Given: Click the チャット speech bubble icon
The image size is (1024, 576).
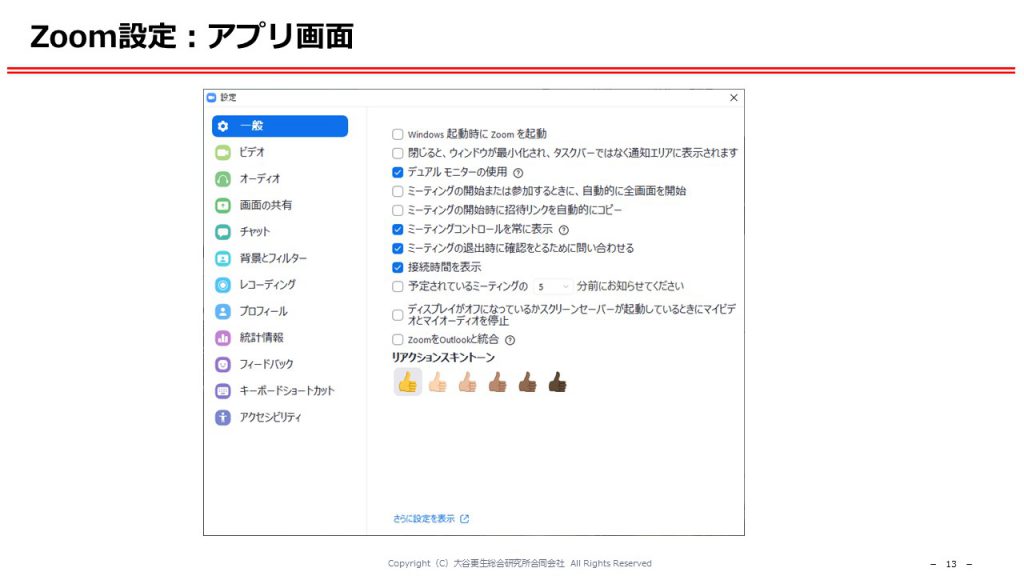Looking at the screenshot, I should (223, 232).
